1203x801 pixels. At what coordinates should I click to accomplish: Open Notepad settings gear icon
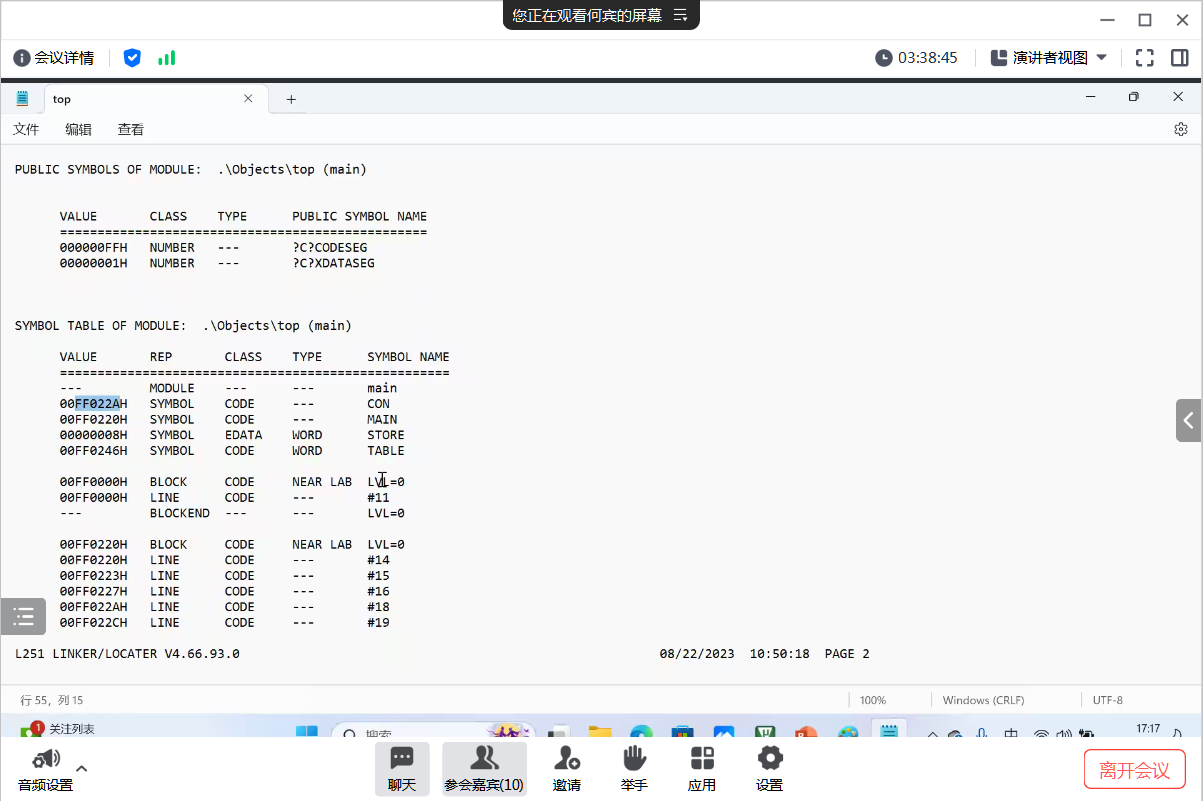click(x=1180, y=129)
